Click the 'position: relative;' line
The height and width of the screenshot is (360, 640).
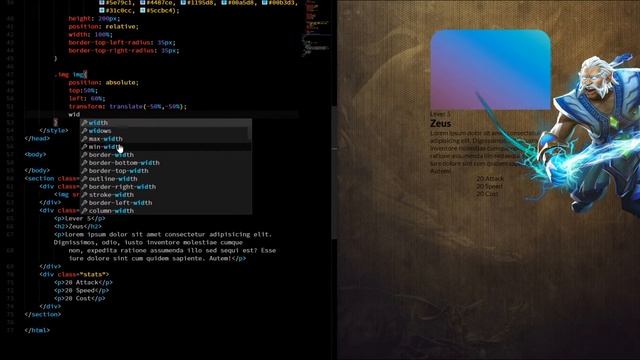point(104,27)
